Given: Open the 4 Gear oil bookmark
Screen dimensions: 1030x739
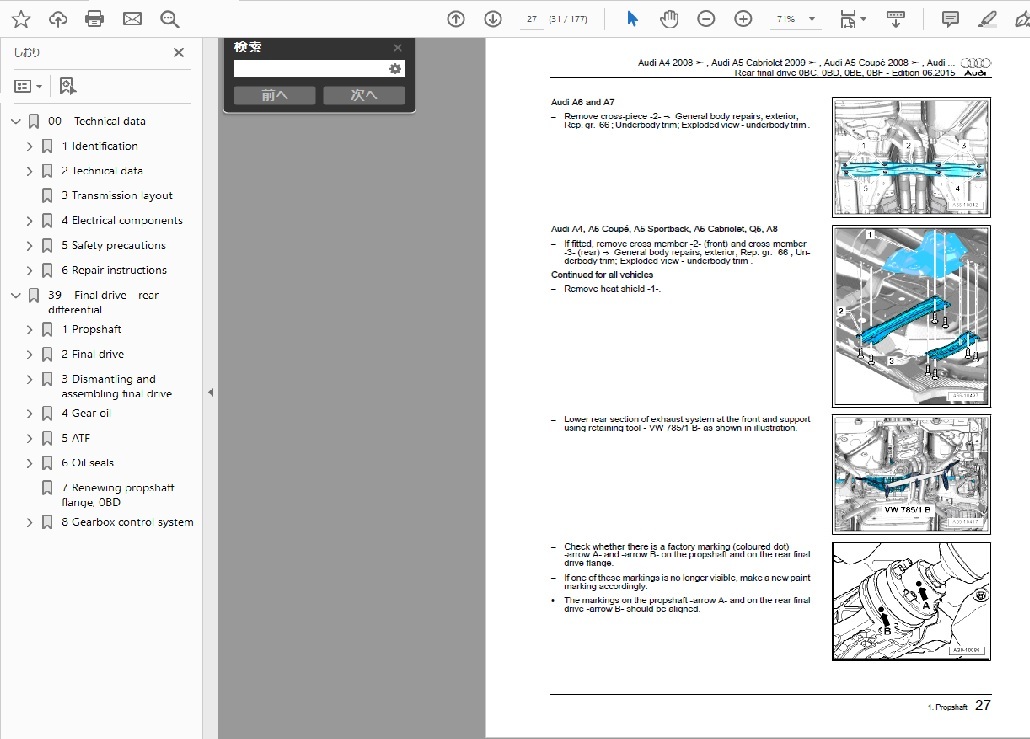Looking at the screenshot, I should tap(85, 414).
